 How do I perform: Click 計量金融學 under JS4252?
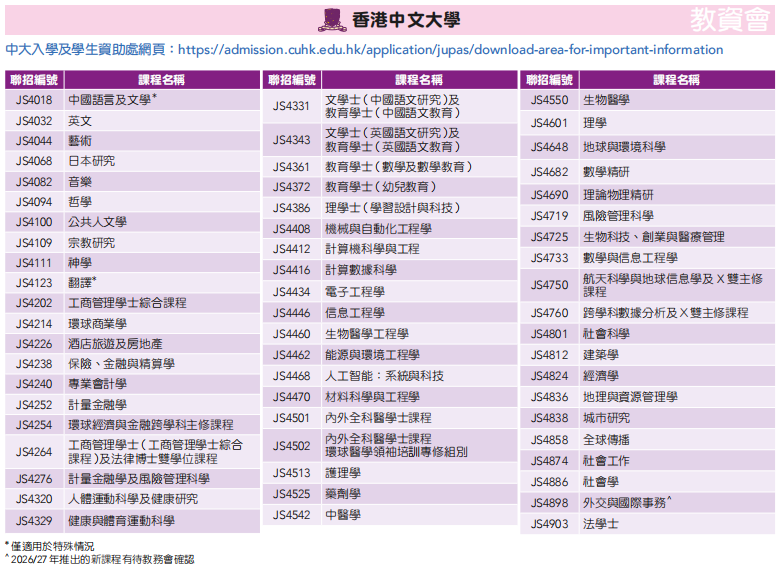tap(98, 405)
